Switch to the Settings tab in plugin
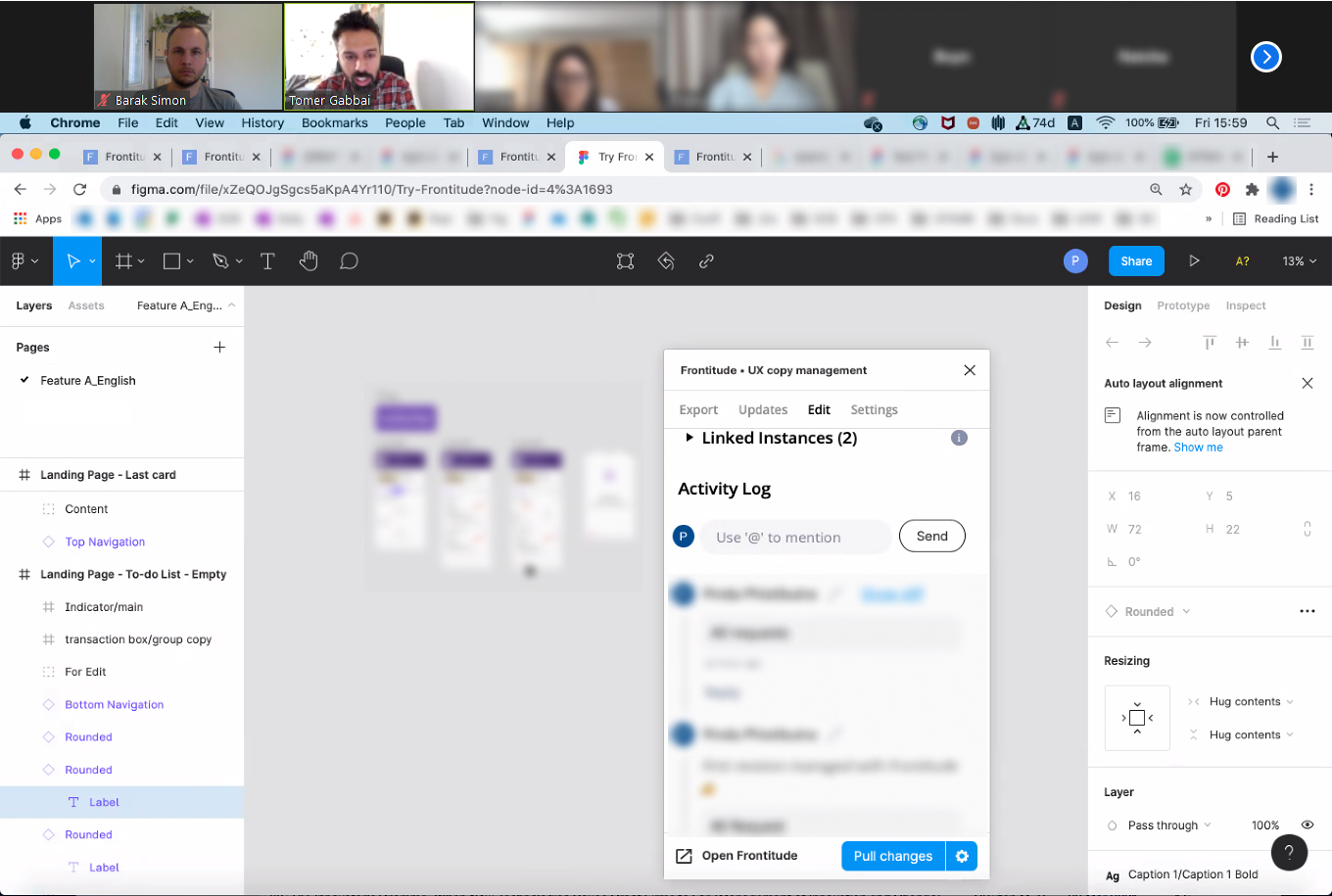 coord(874,409)
